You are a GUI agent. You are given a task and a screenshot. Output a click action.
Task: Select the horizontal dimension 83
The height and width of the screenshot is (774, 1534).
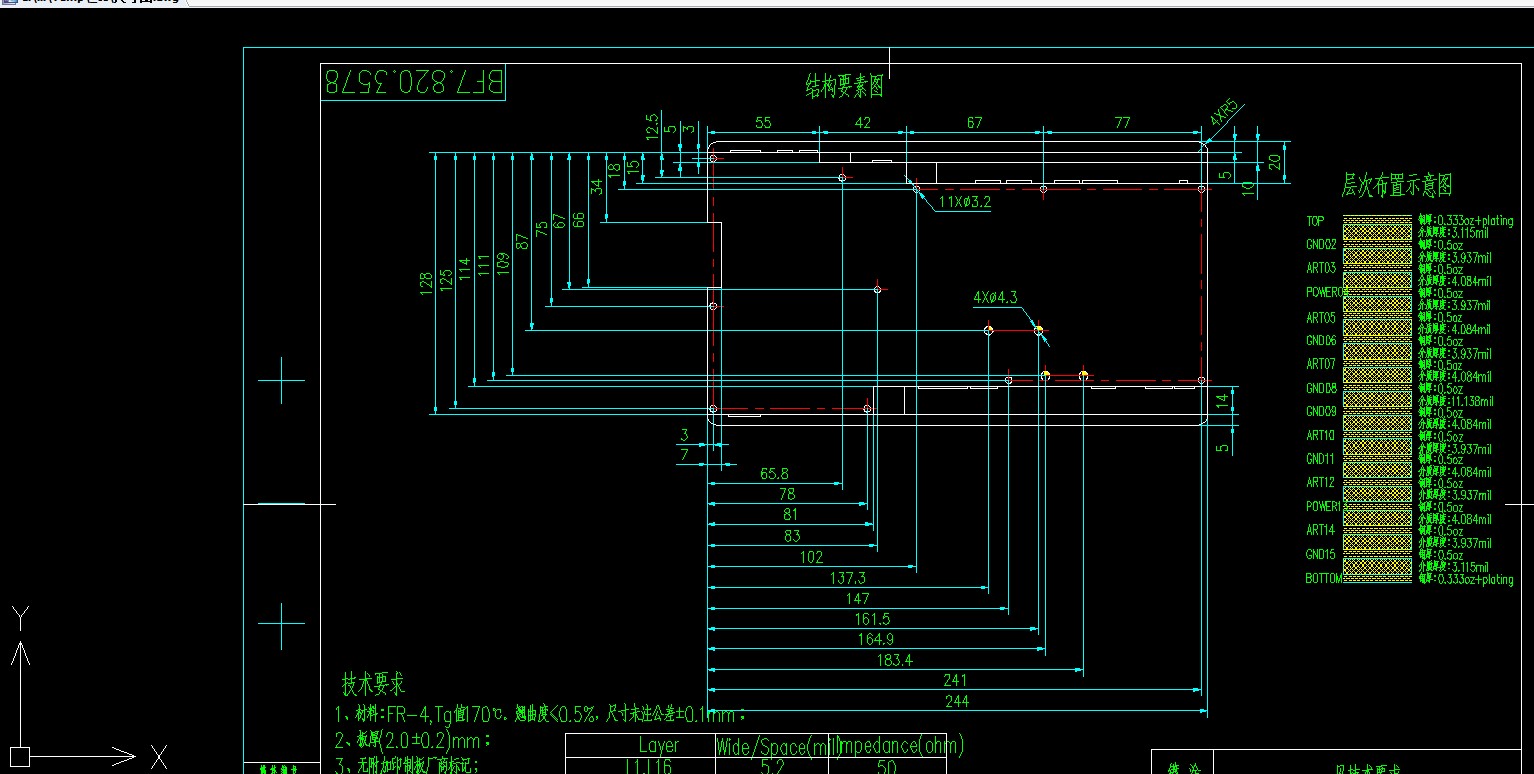point(792,536)
